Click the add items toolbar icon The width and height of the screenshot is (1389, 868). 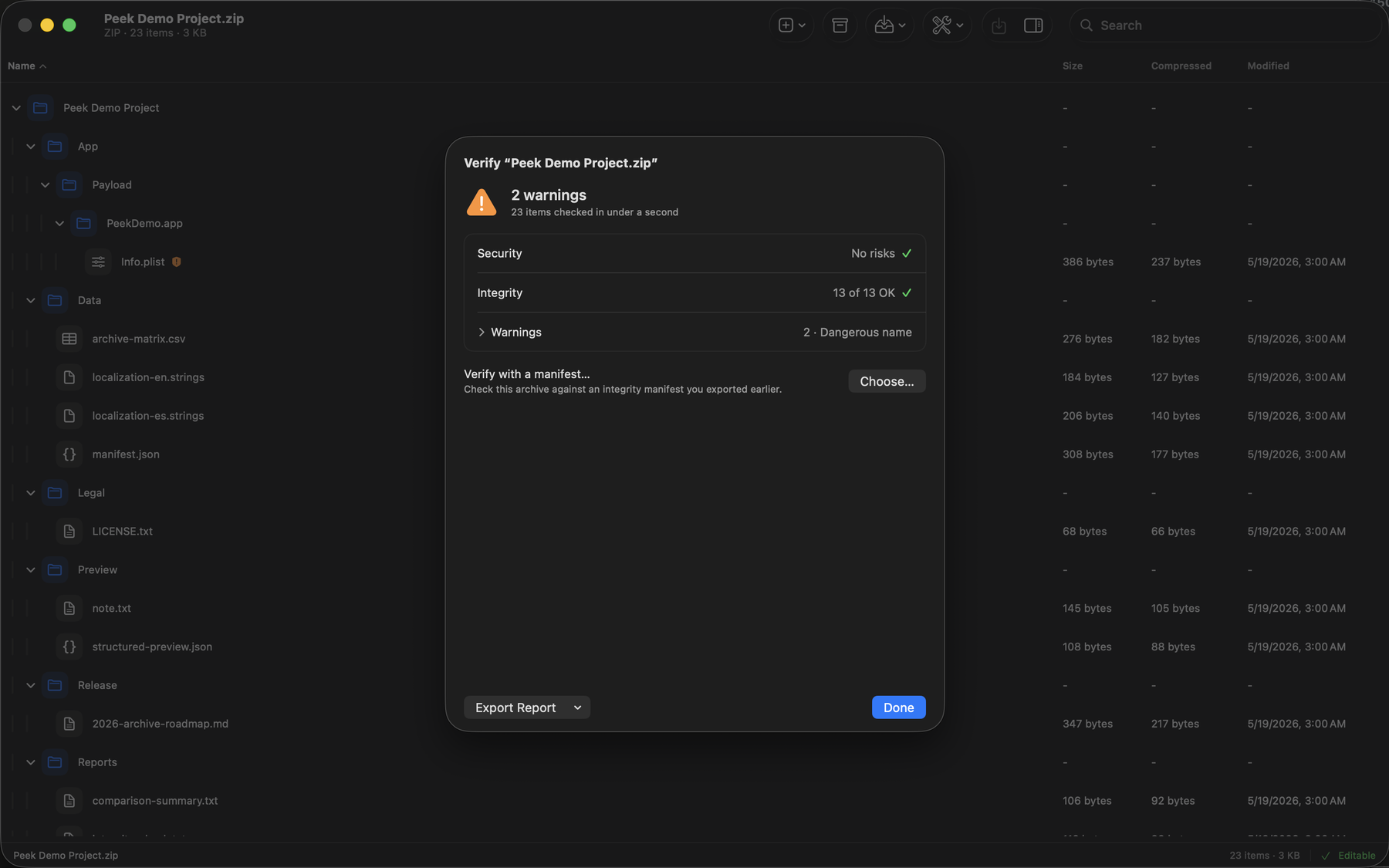click(x=791, y=25)
